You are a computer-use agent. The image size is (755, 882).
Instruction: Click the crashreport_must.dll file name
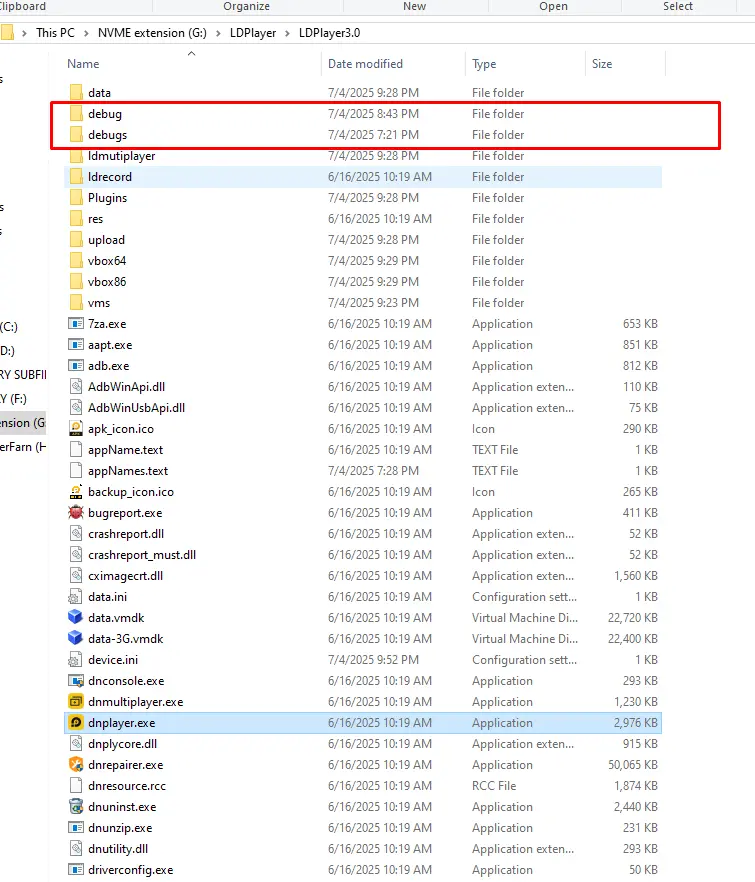click(x=142, y=555)
